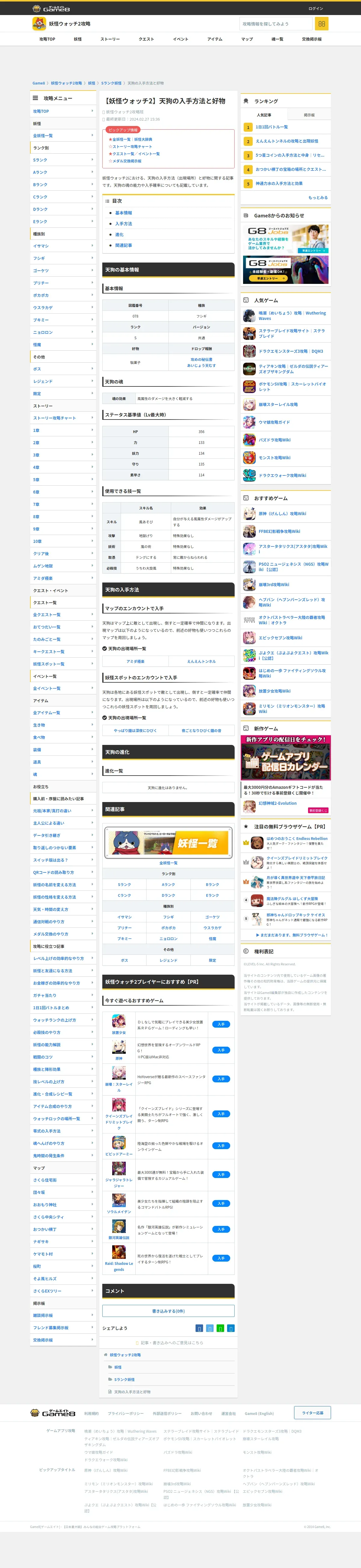The image size is (361, 1568).
Task: Click the ビビッドアーミー game icon
Action: pyautogui.click(x=119, y=1142)
